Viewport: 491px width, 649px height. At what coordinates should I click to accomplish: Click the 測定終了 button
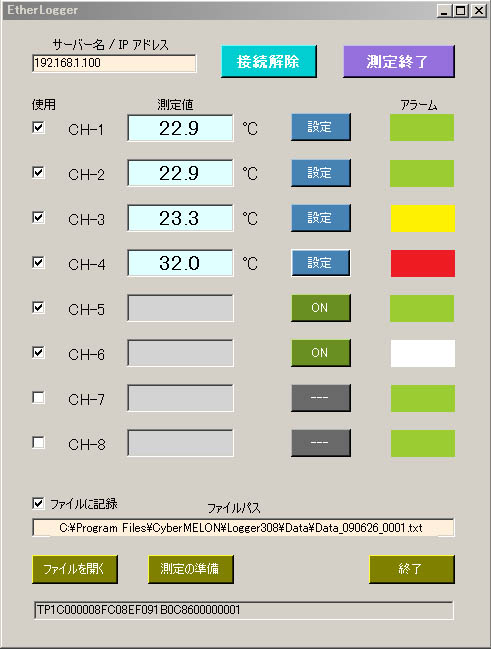pyautogui.click(x=399, y=62)
